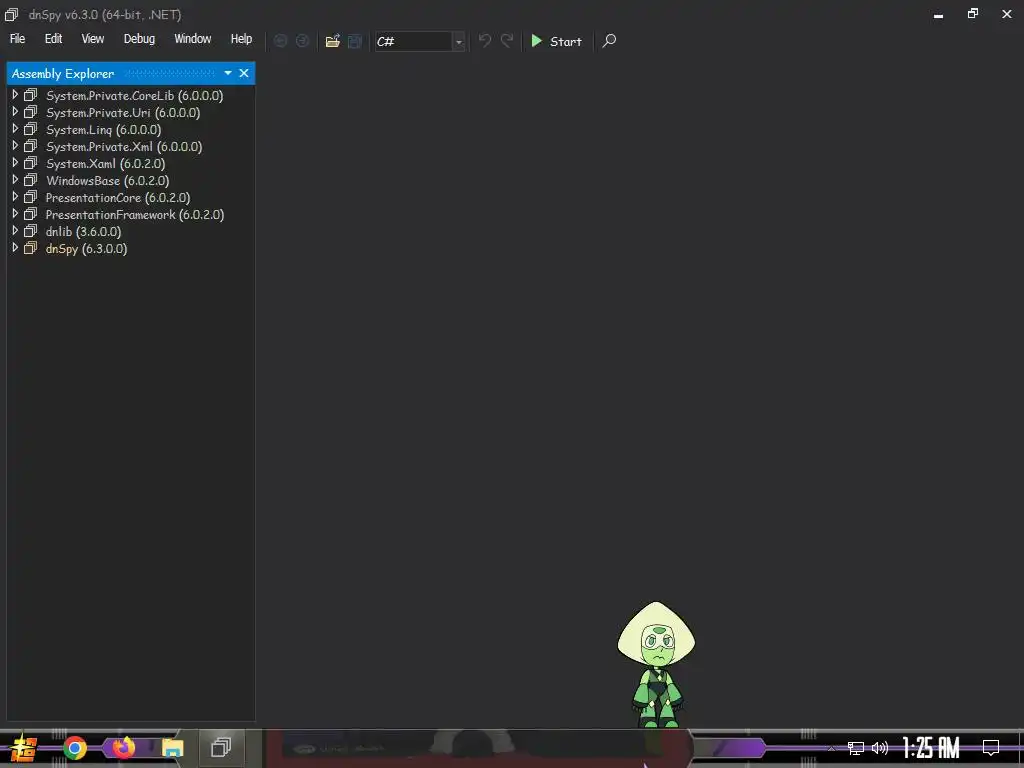Select System.Private.Uri (6.0.0.0) text
The height and width of the screenshot is (768, 1024).
(123, 112)
